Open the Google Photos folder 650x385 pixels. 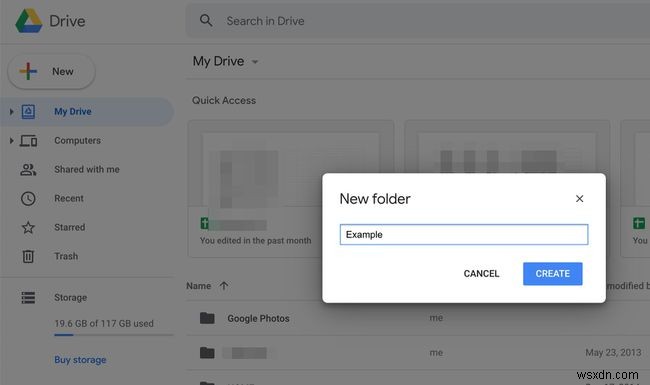click(258, 319)
